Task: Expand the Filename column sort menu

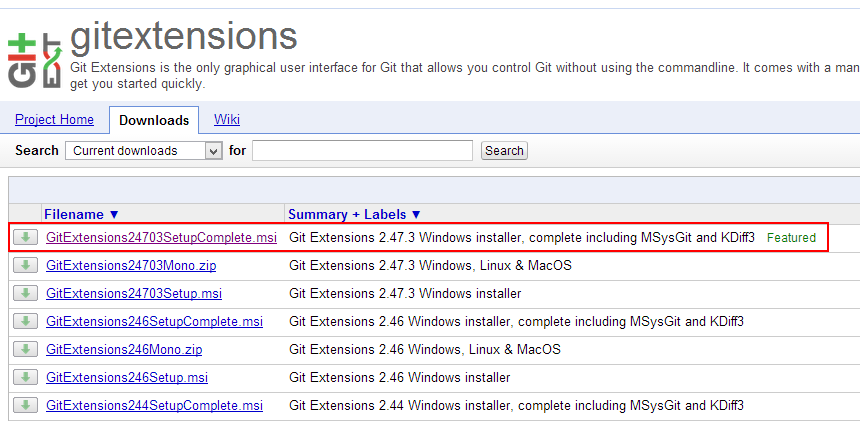Action: tap(81, 214)
